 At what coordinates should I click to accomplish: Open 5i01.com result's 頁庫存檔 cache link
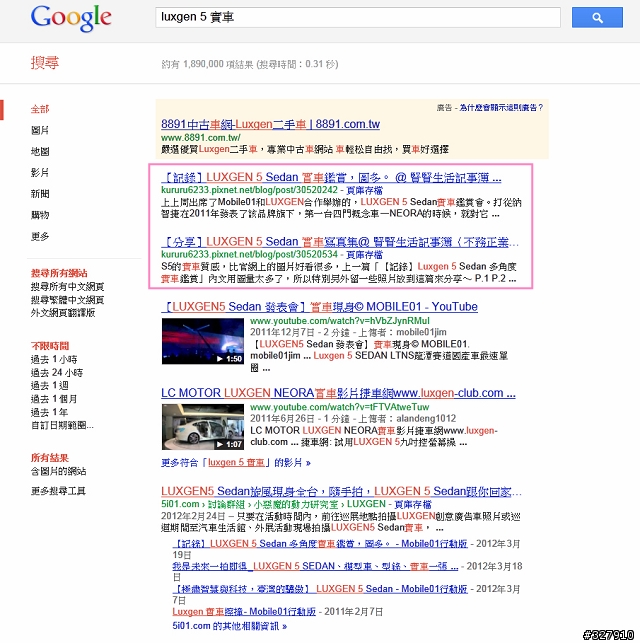[413, 504]
